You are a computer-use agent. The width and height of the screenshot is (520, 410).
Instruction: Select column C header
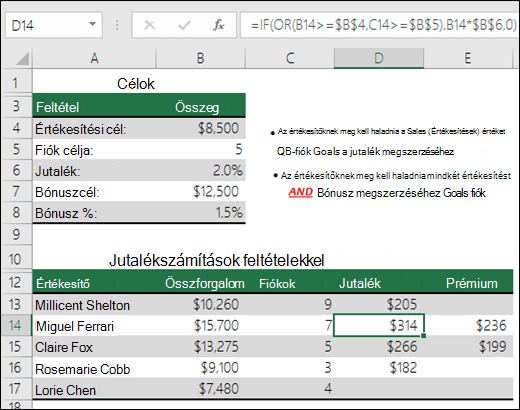tap(290, 58)
